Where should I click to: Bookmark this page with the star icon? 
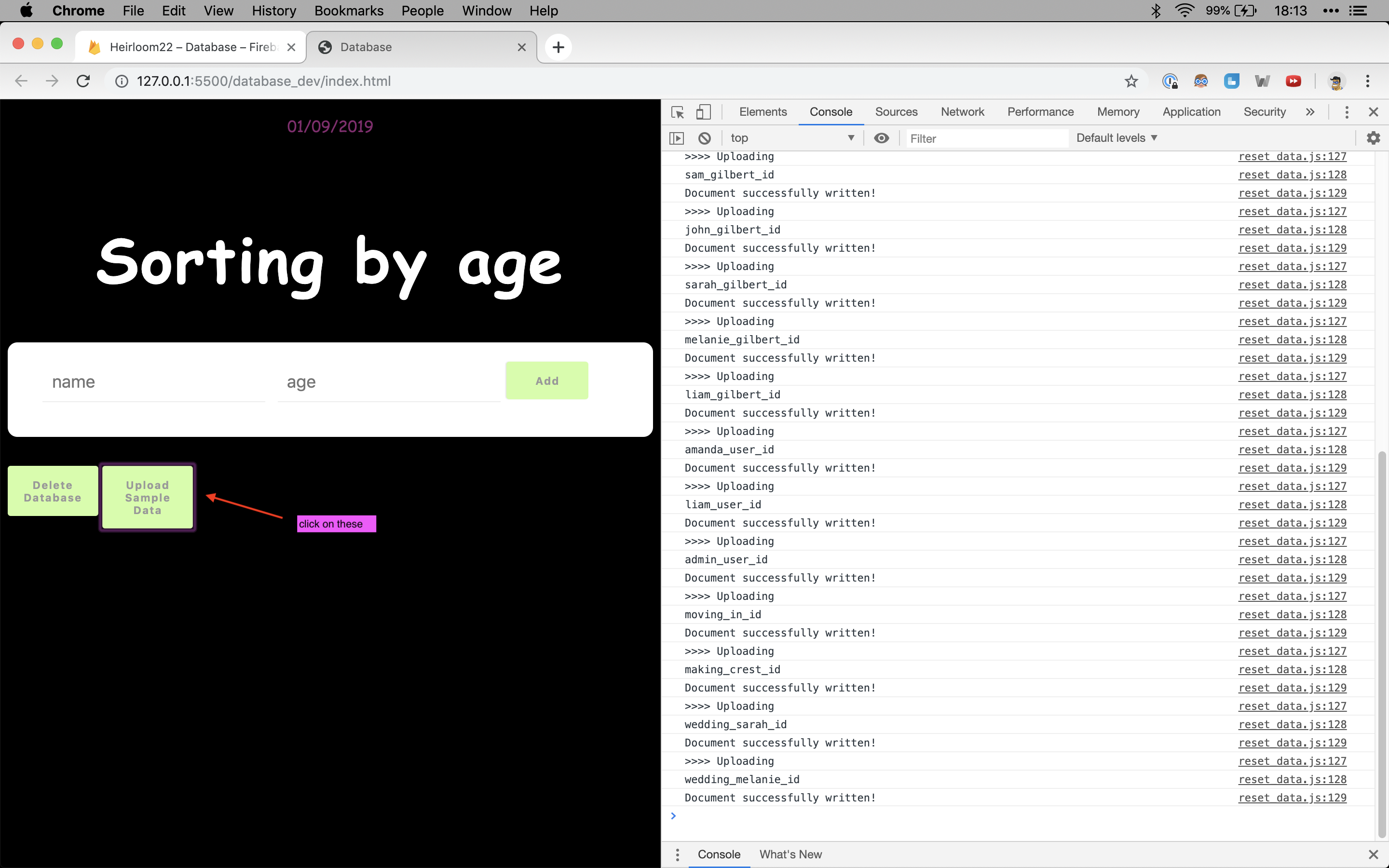(1130, 81)
